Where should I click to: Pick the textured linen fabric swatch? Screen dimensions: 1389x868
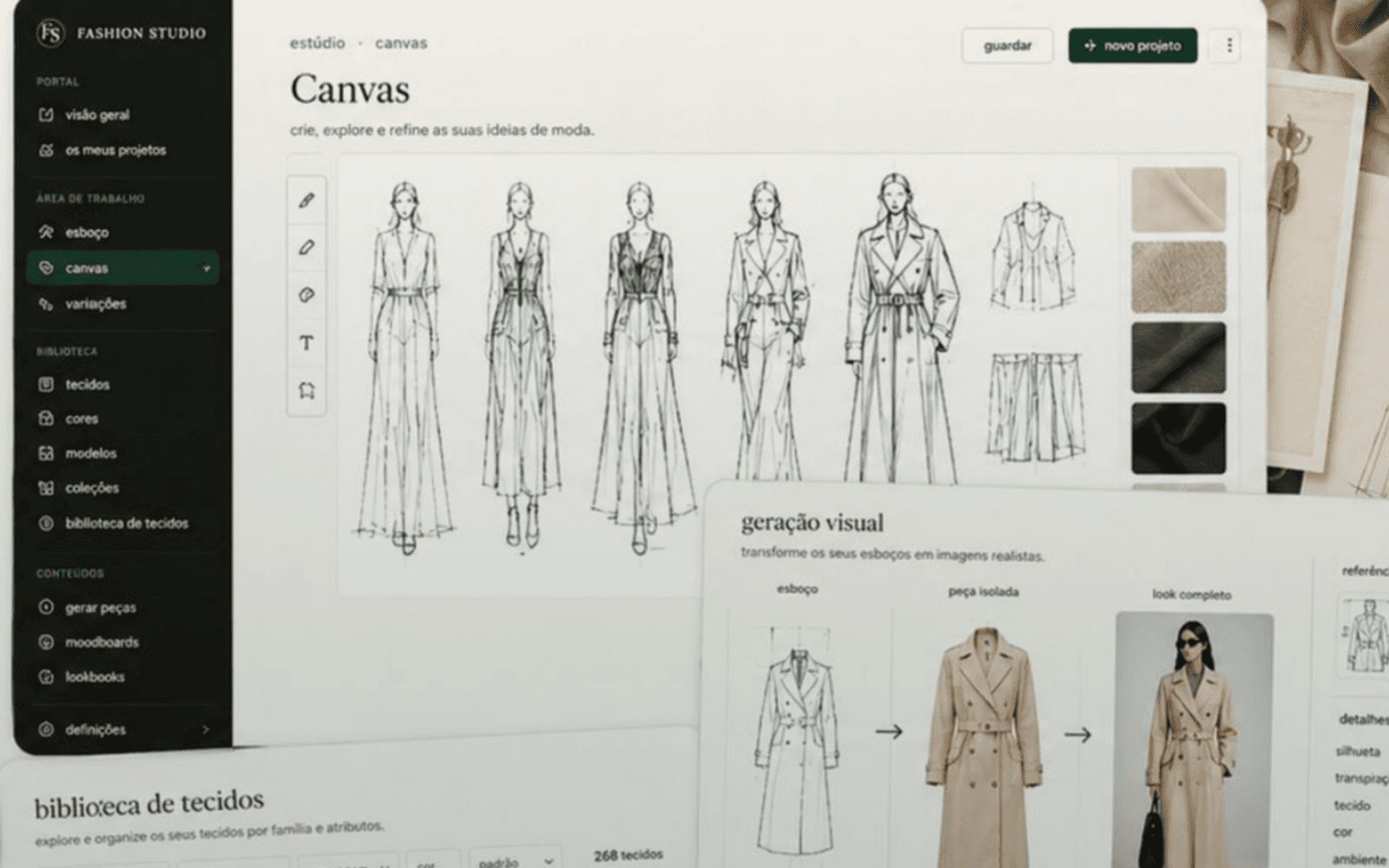[x=1179, y=278]
